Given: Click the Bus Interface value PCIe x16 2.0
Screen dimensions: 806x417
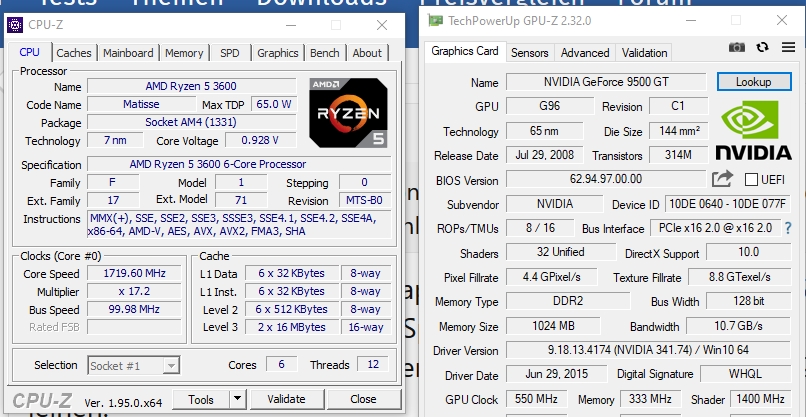Looking at the screenshot, I should point(716,228).
